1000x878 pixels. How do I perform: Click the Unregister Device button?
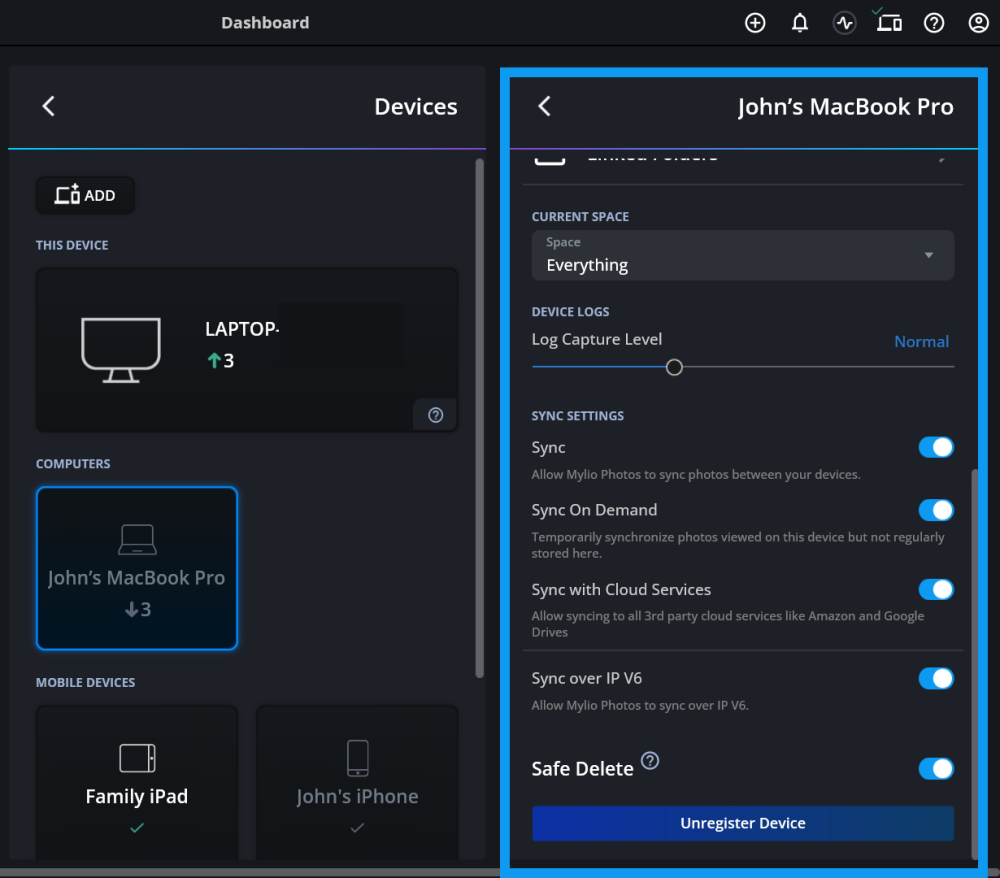pos(742,823)
